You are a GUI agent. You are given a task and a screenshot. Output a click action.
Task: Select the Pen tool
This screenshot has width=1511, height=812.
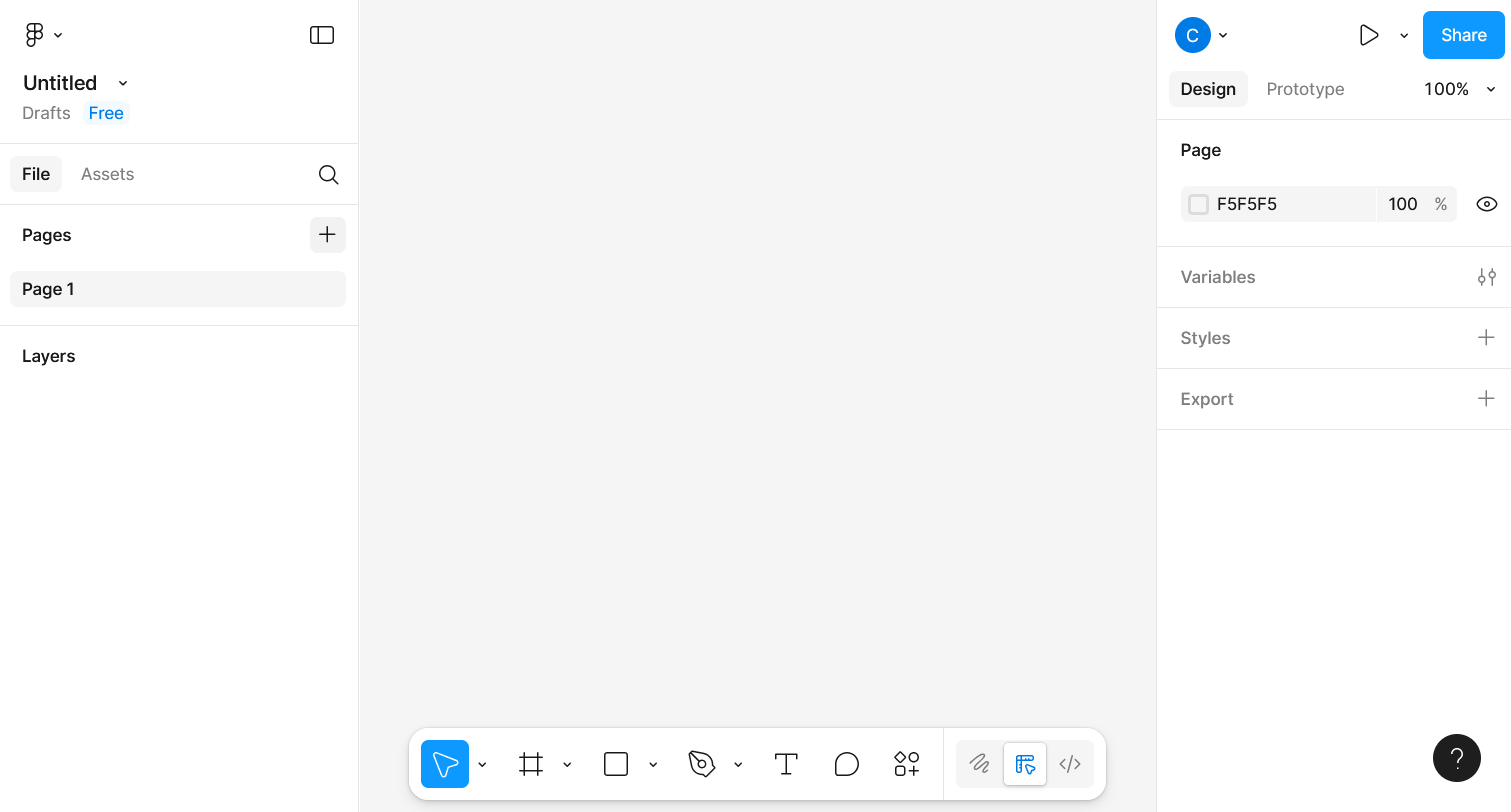(x=702, y=764)
